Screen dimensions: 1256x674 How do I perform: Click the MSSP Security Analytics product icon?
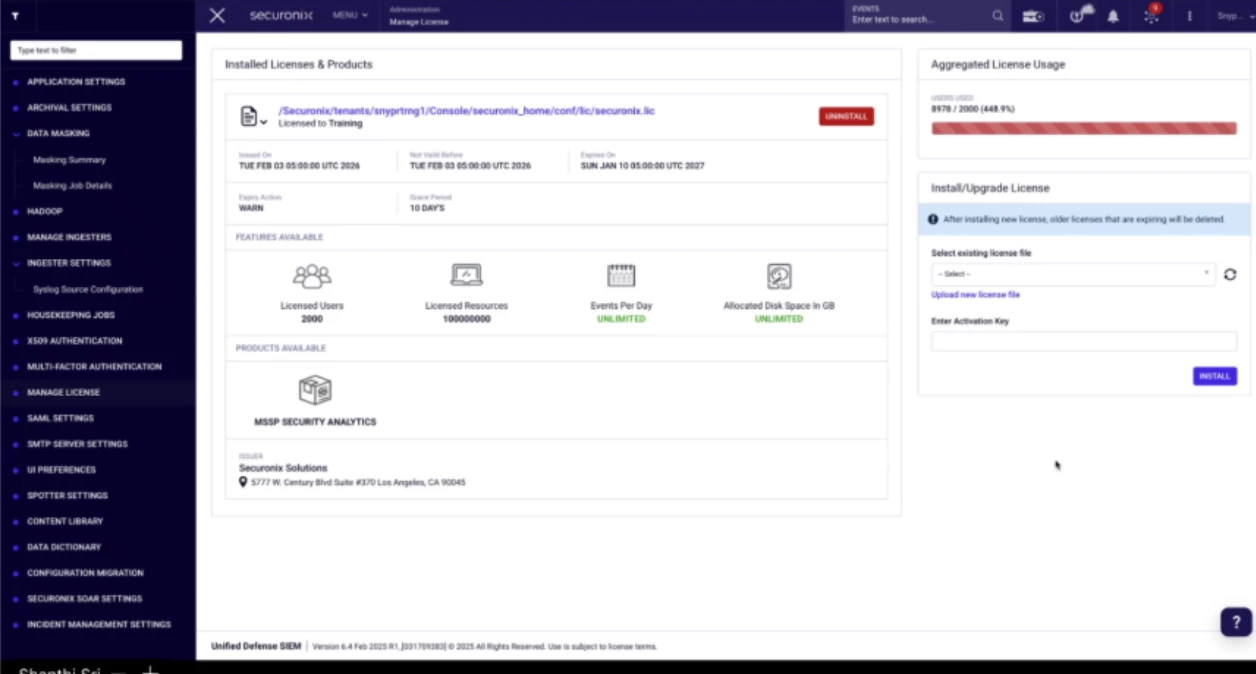pyautogui.click(x=315, y=390)
